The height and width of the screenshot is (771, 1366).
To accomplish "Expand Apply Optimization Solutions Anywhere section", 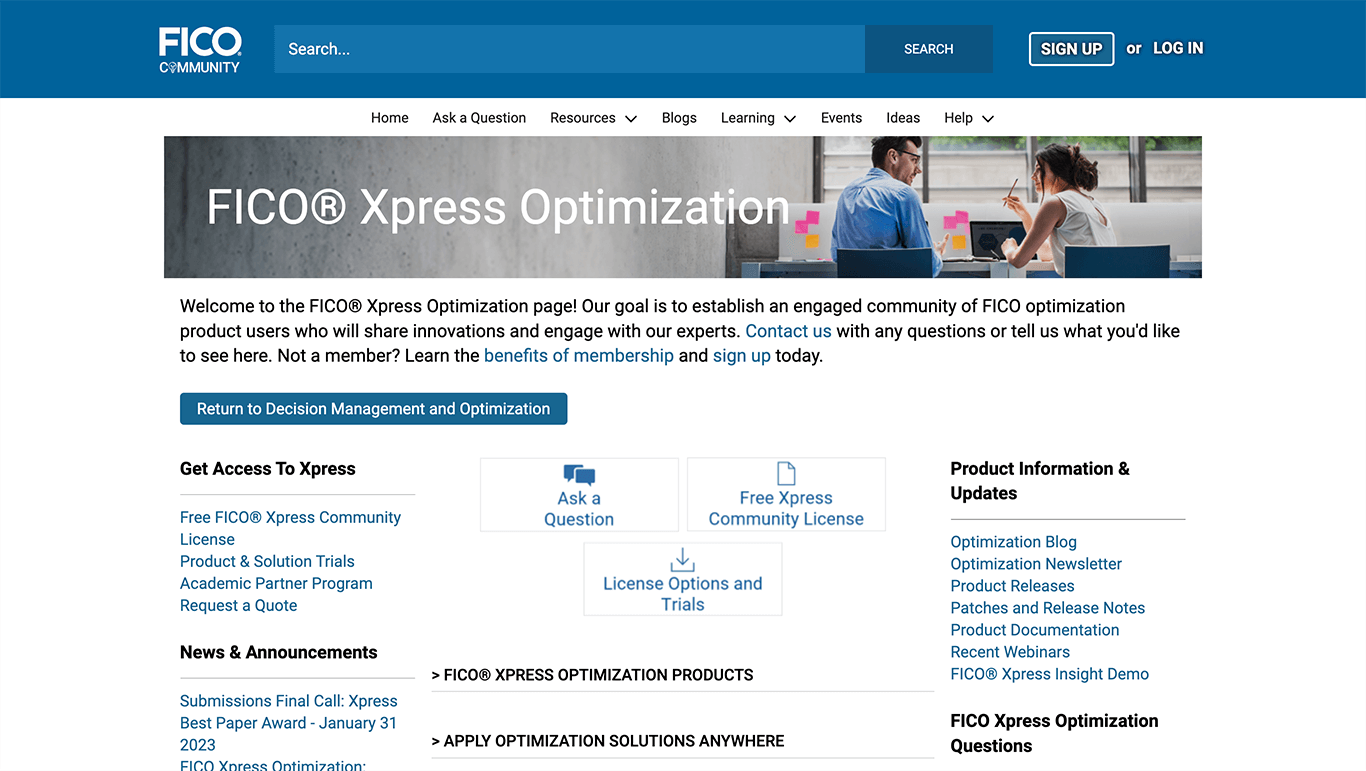I will click(608, 741).
